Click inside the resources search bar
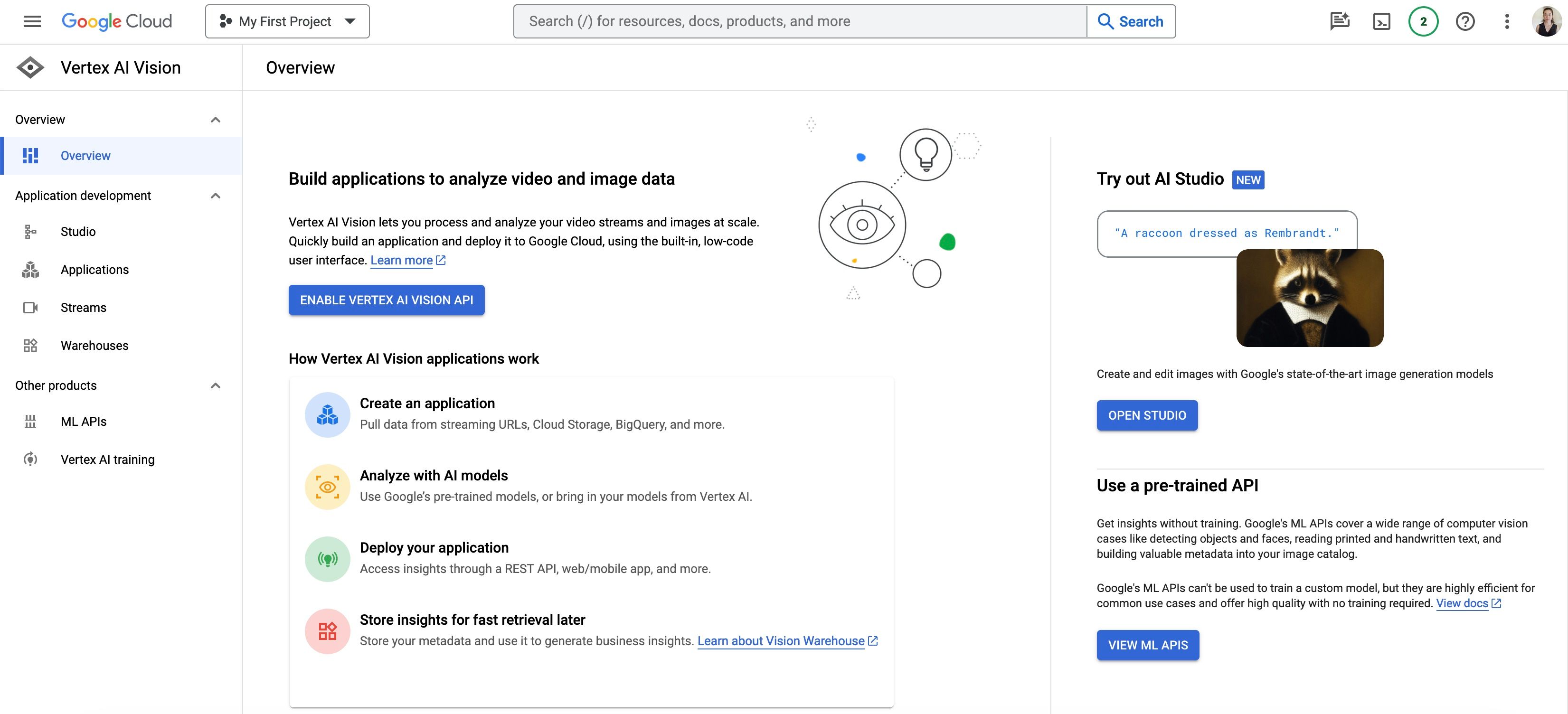1568x714 pixels. pyautogui.click(x=791, y=21)
